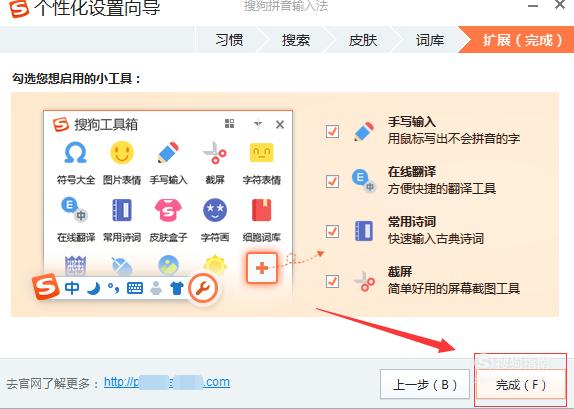This screenshot has height=409, width=574.
Task: Click the 方便快捷的翻译工具 description
Action: coord(442,189)
